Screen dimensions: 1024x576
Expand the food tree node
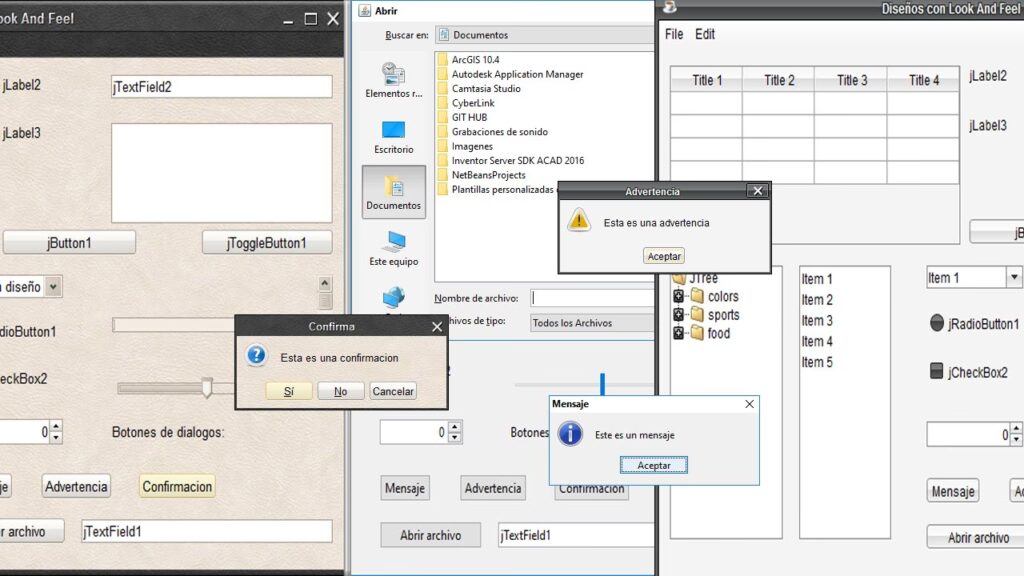(679, 333)
